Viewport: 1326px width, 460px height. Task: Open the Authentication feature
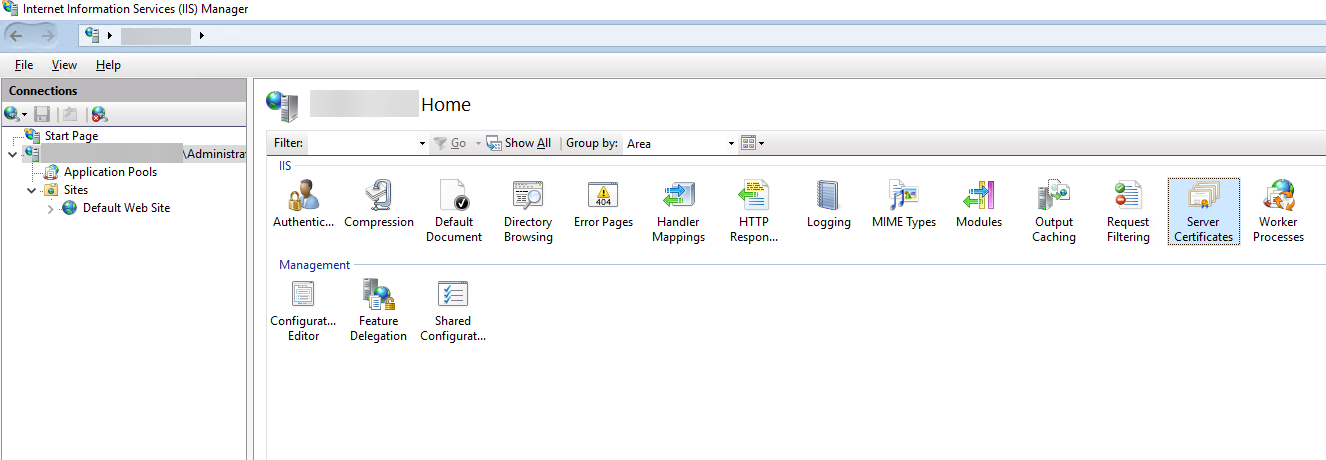tap(303, 205)
